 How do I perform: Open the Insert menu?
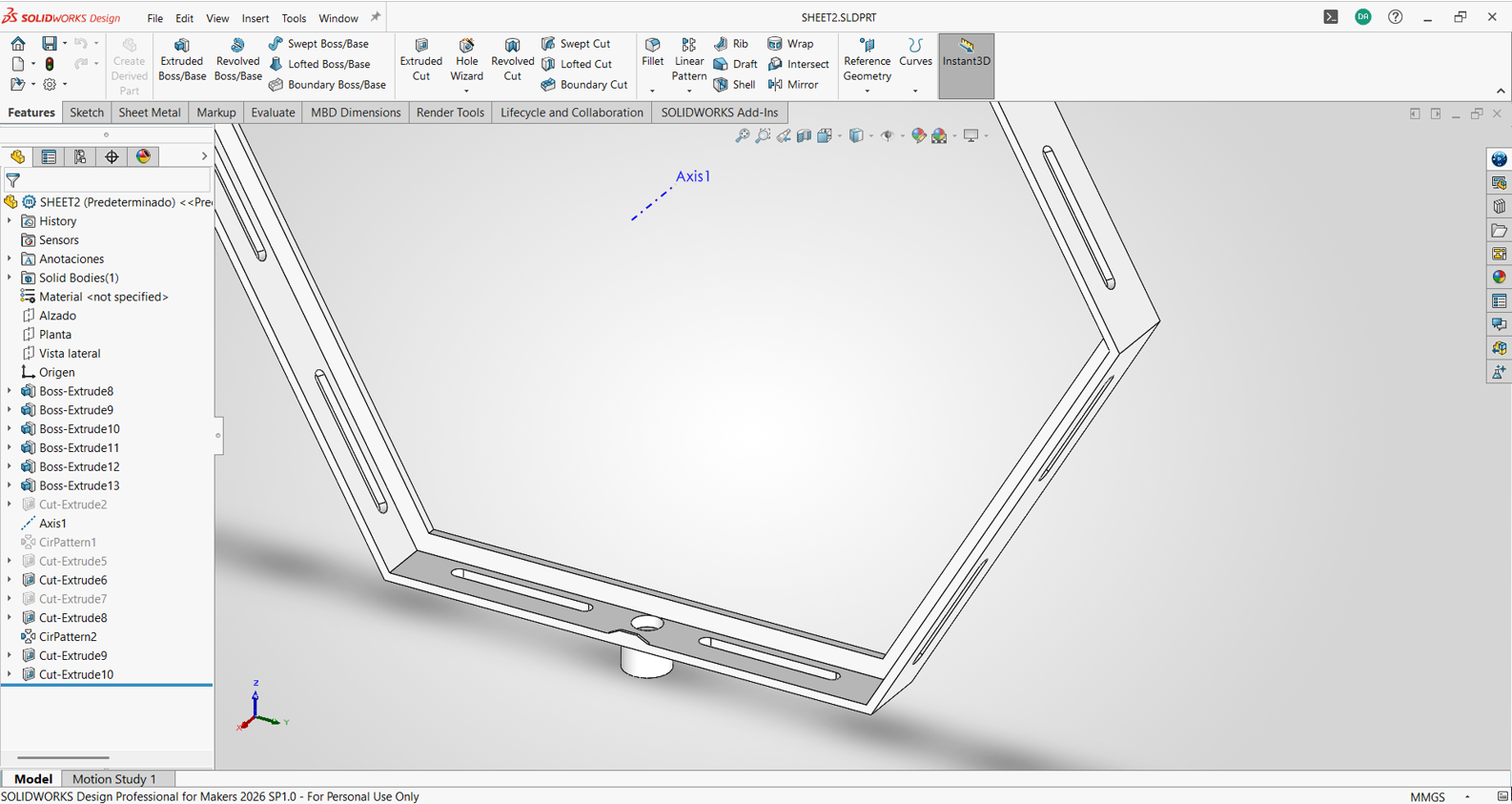255,18
